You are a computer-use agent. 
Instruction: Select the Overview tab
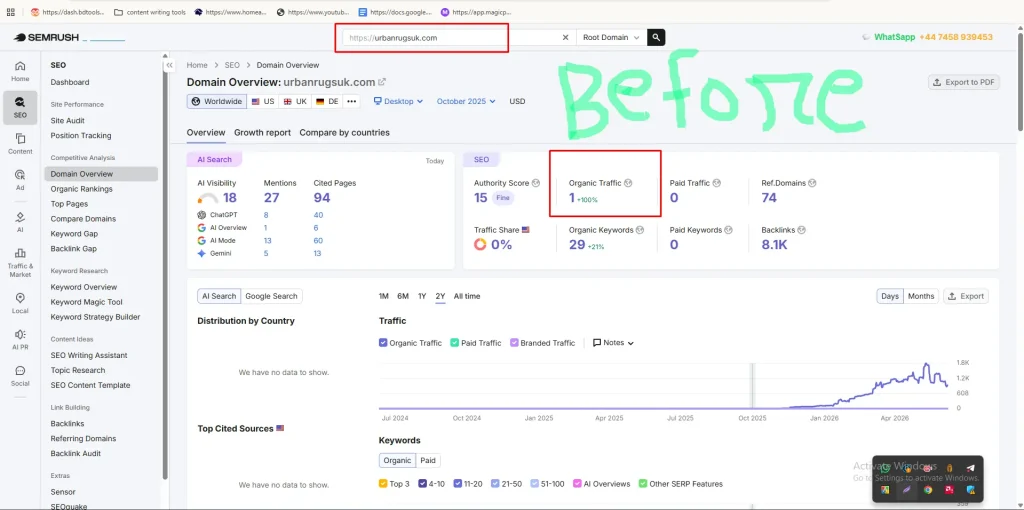click(206, 133)
